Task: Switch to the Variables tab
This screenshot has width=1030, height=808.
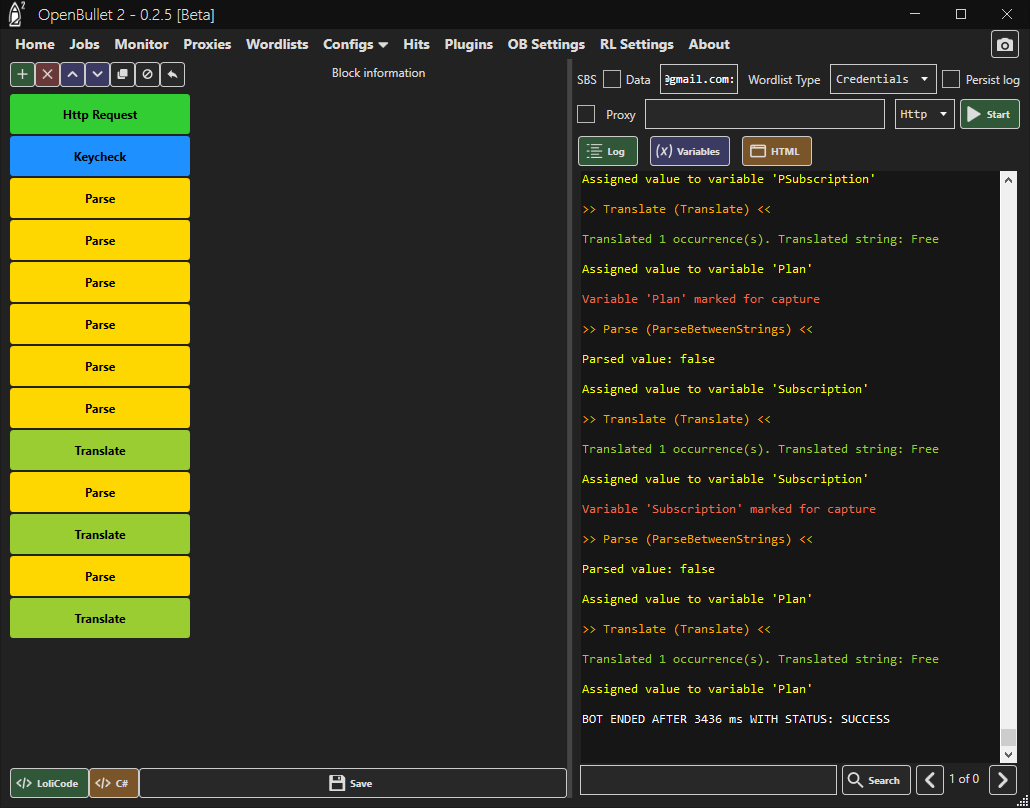Action: tap(690, 151)
